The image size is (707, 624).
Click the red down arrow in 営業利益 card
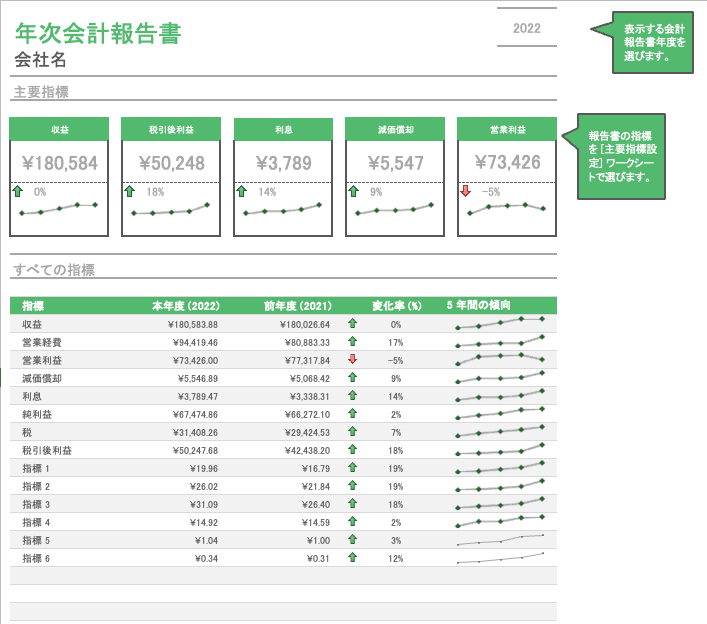pos(465,191)
